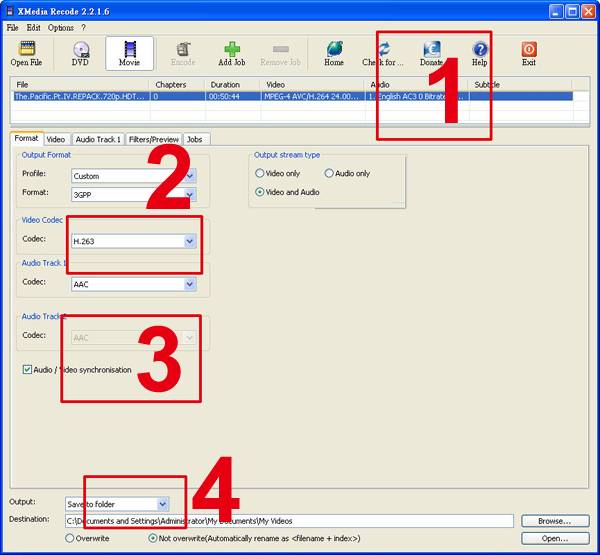Click the Subtitle column header
The height and width of the screenshot is (555, 600).
pyautogui.click(x=520, y=85)
